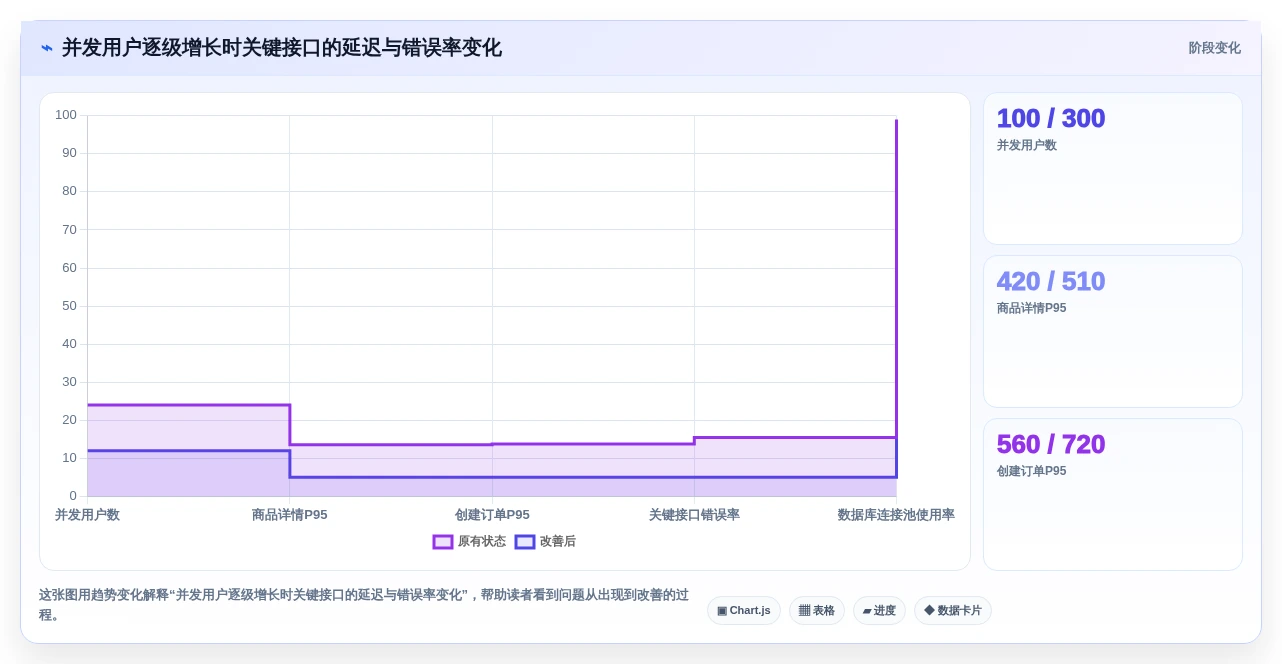Click the 创建订单P95 x-axis label
The width and height of the screenshot is (1282, 664).
click(492, 515)
